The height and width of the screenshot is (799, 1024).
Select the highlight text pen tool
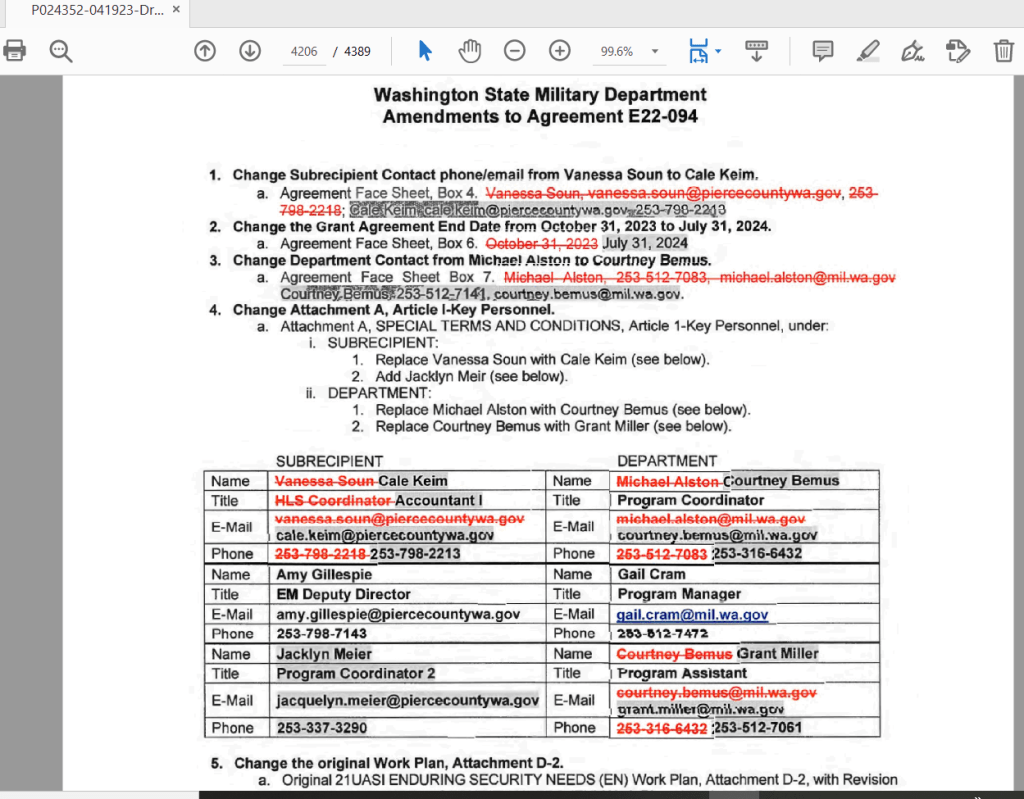pos(868,51)
